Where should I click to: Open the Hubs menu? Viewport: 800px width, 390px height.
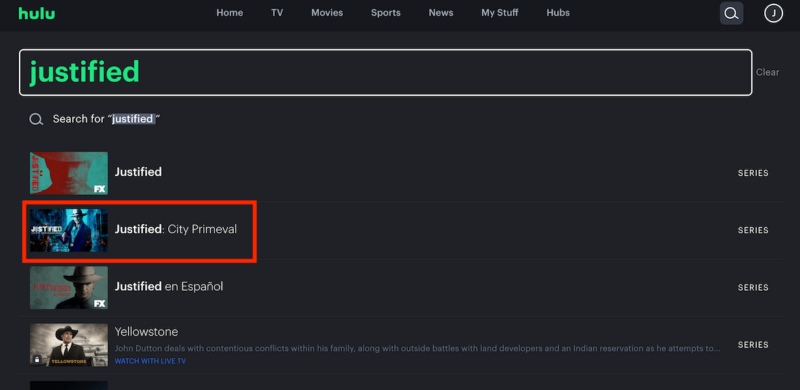558,13
